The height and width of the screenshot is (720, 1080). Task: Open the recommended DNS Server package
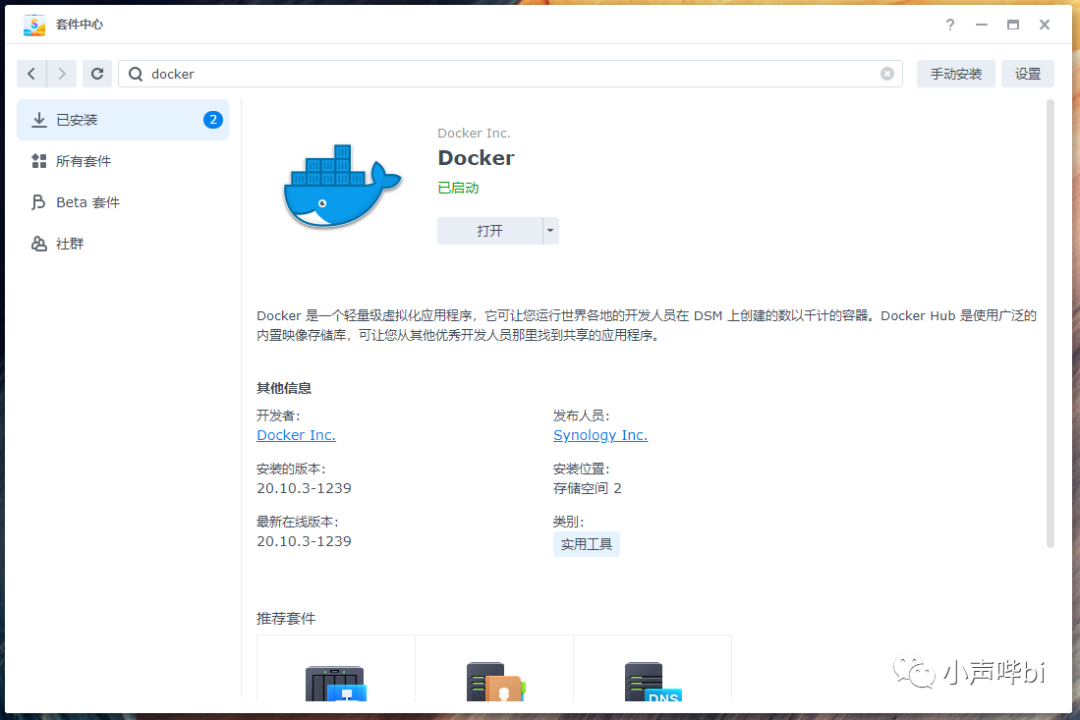[x=652, y=670]
